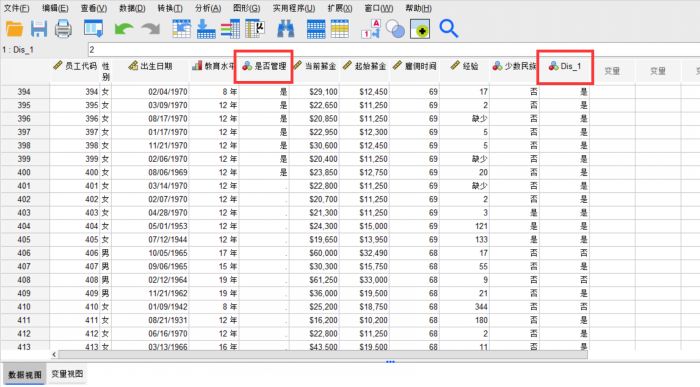Undo the last action with the green arrow

[x=124, y=29]
